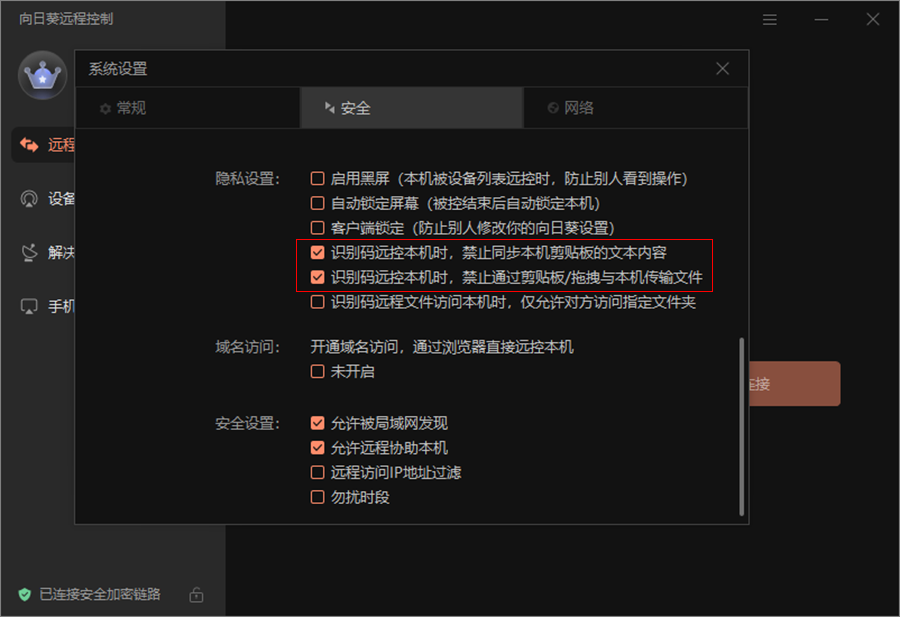The width and height of the screenshot is (900, 617).
Task: Switch to the 常规 tab
Action: click(x=188, y=108)
